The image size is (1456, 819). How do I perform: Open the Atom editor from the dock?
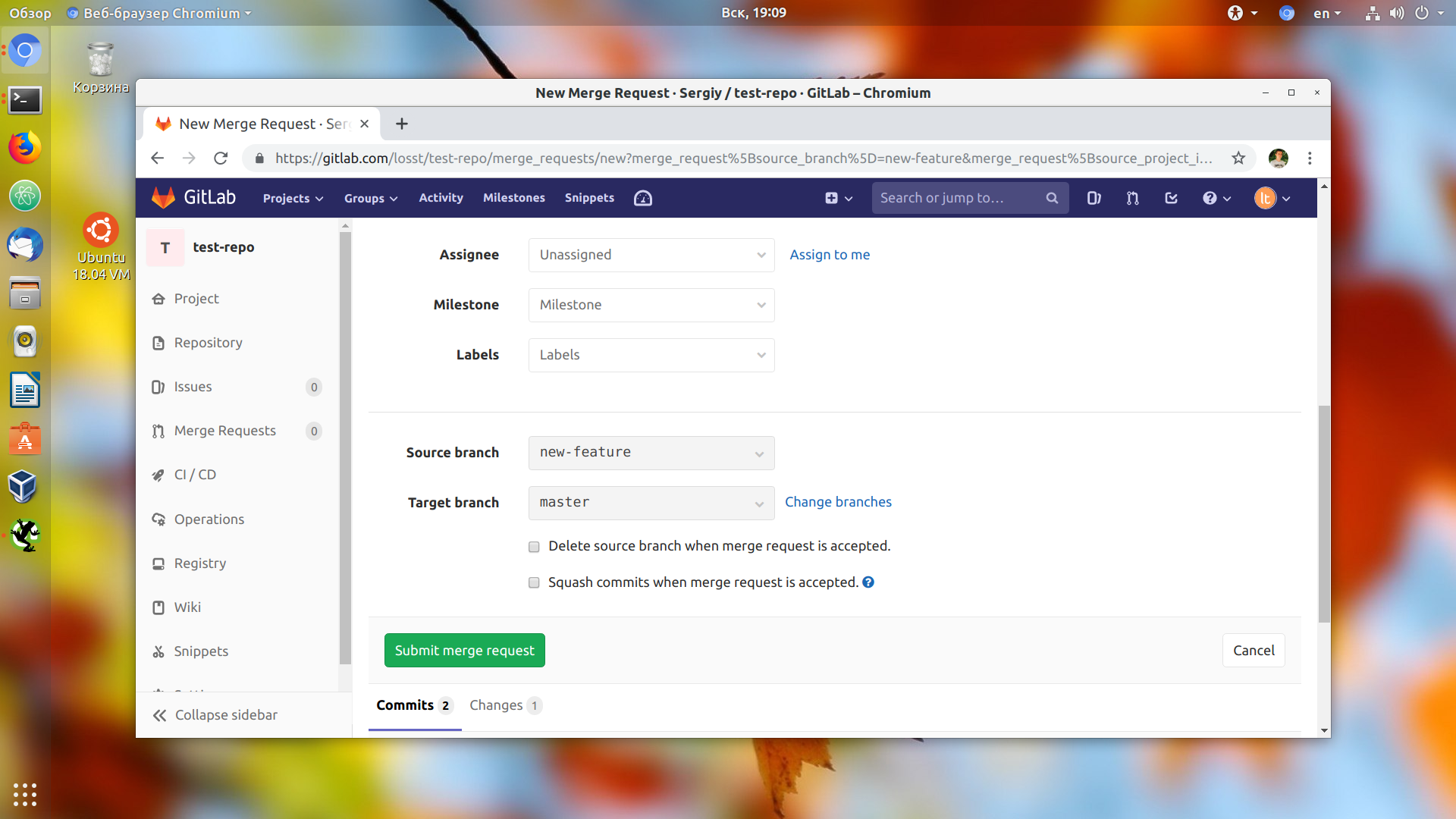[x=24, y=196]
